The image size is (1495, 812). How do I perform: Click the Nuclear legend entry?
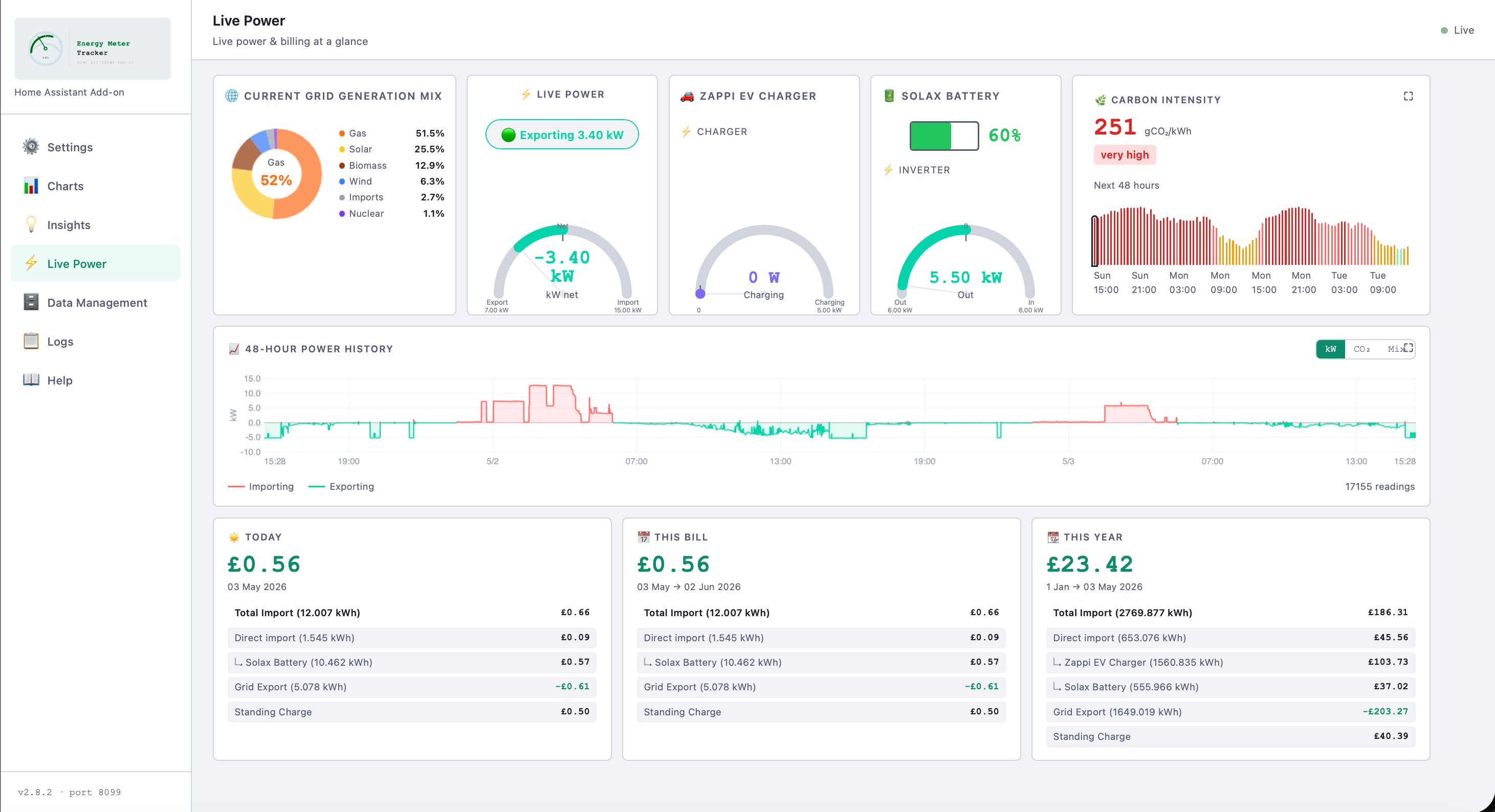[x=392, y=213]
